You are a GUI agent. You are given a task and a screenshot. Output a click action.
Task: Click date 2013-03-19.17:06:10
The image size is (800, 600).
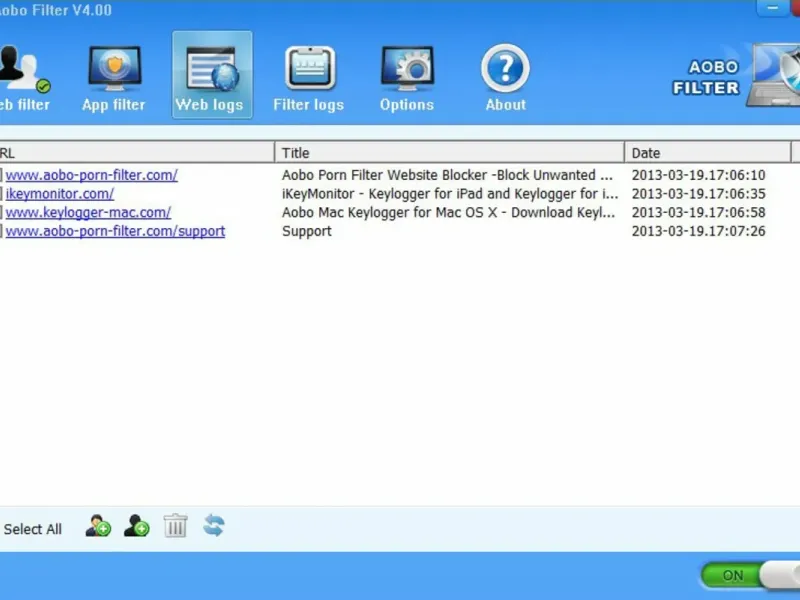[x=698, y=175]
